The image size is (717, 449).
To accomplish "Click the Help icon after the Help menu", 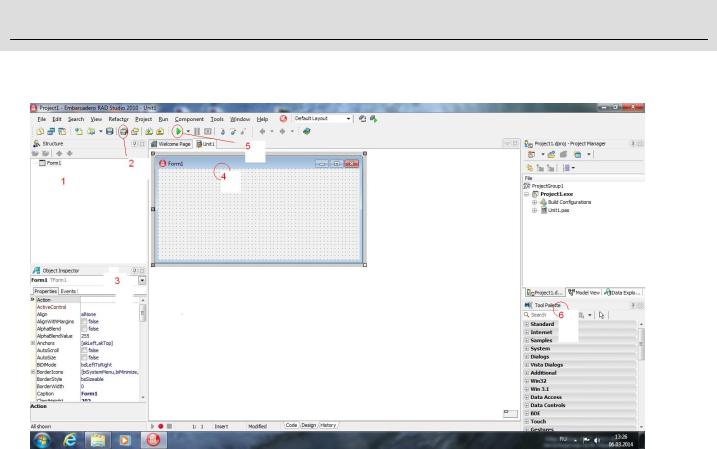I will pos(283,119).
